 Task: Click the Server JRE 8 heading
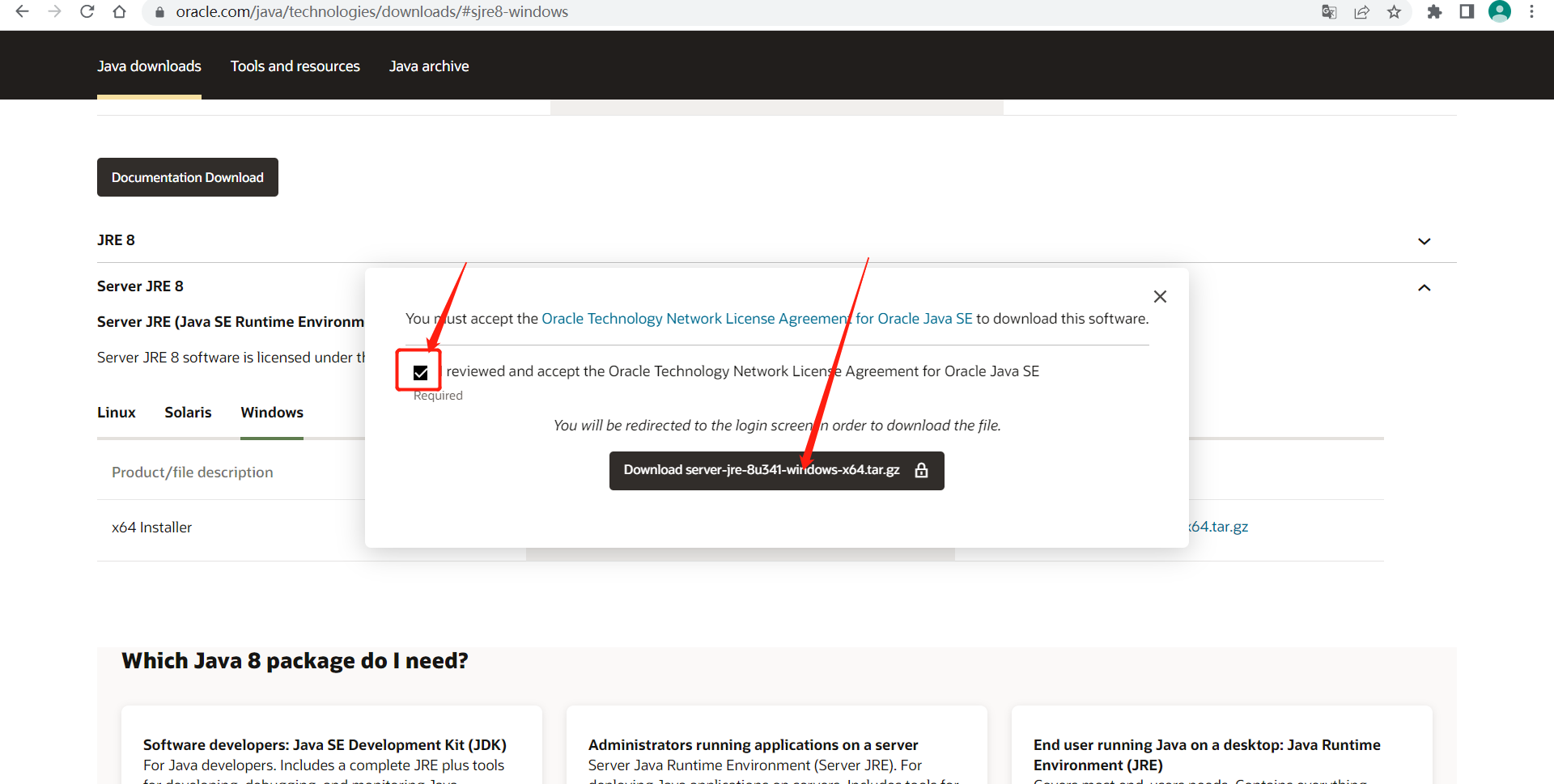(x=140, y=286)
